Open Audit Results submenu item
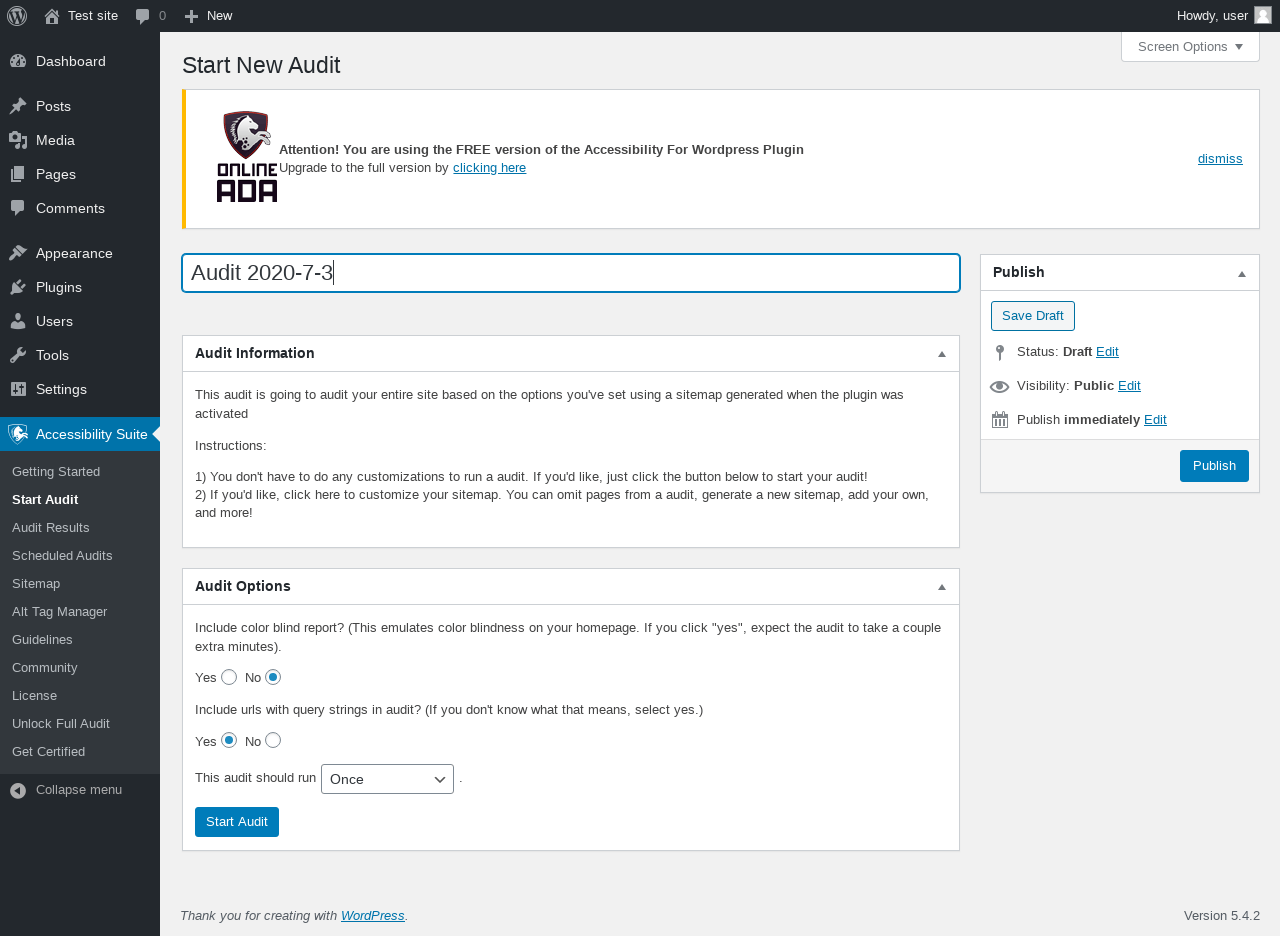The width and height of the screenshot is (1280, 936). [51, 527]
